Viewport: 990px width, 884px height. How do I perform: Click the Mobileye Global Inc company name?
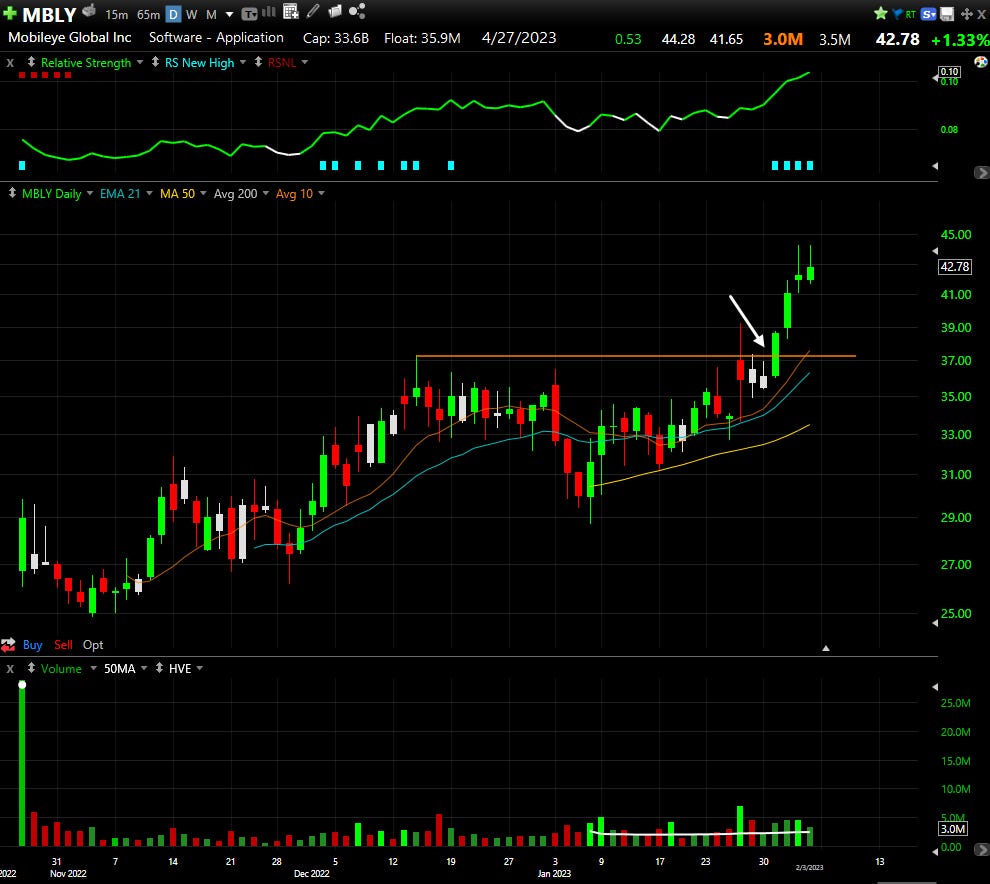click(69, 37)
